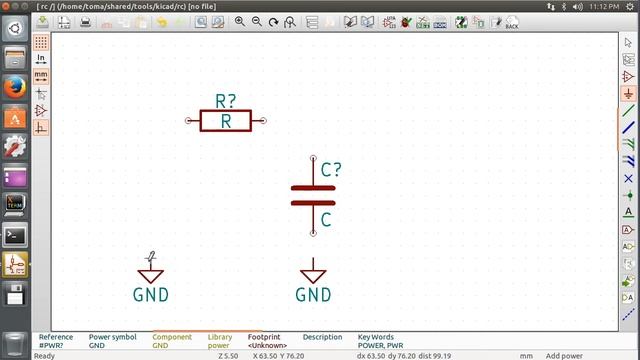Viewport: 640px width, 360px height.
Task: Click the resistor R? symbol
Action: tap(226, 120)
